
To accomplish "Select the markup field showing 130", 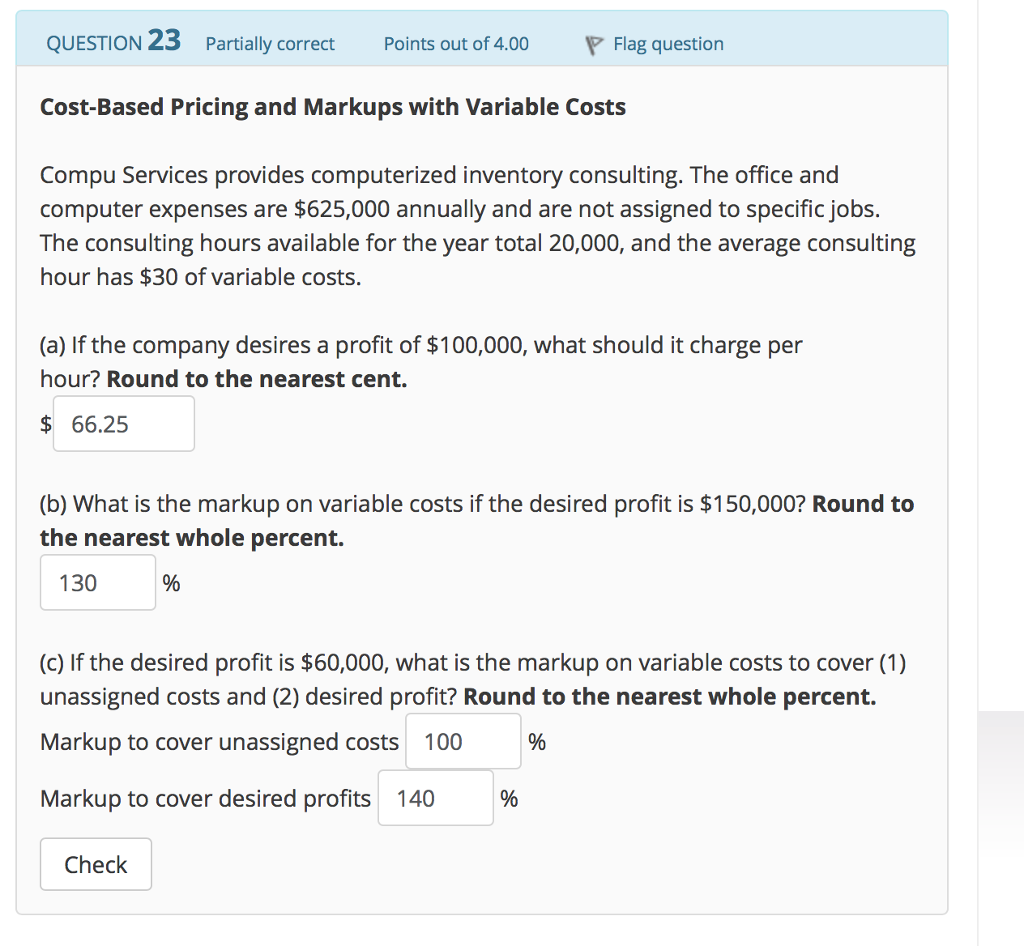I will point(97,582).
